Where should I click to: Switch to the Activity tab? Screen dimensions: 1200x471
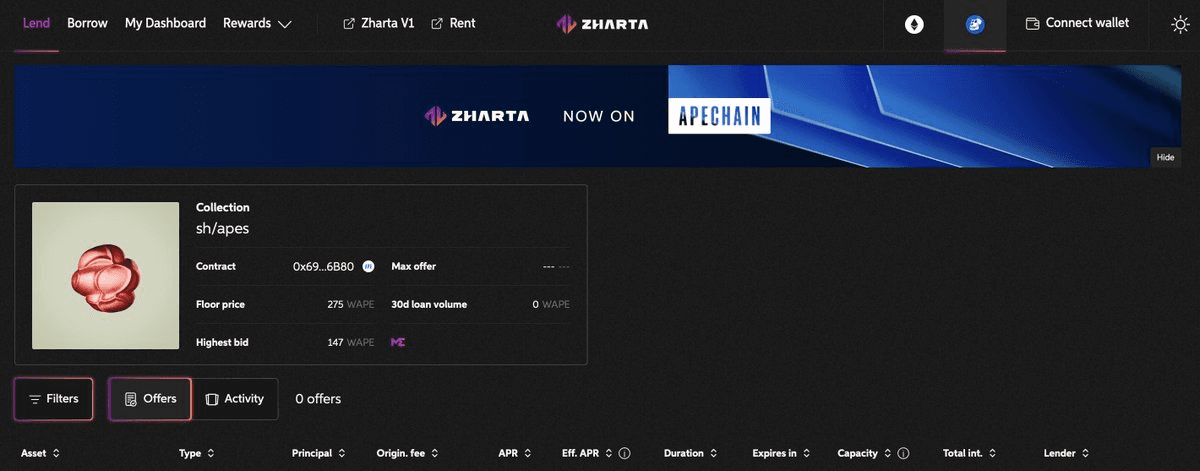pos(235,399)
